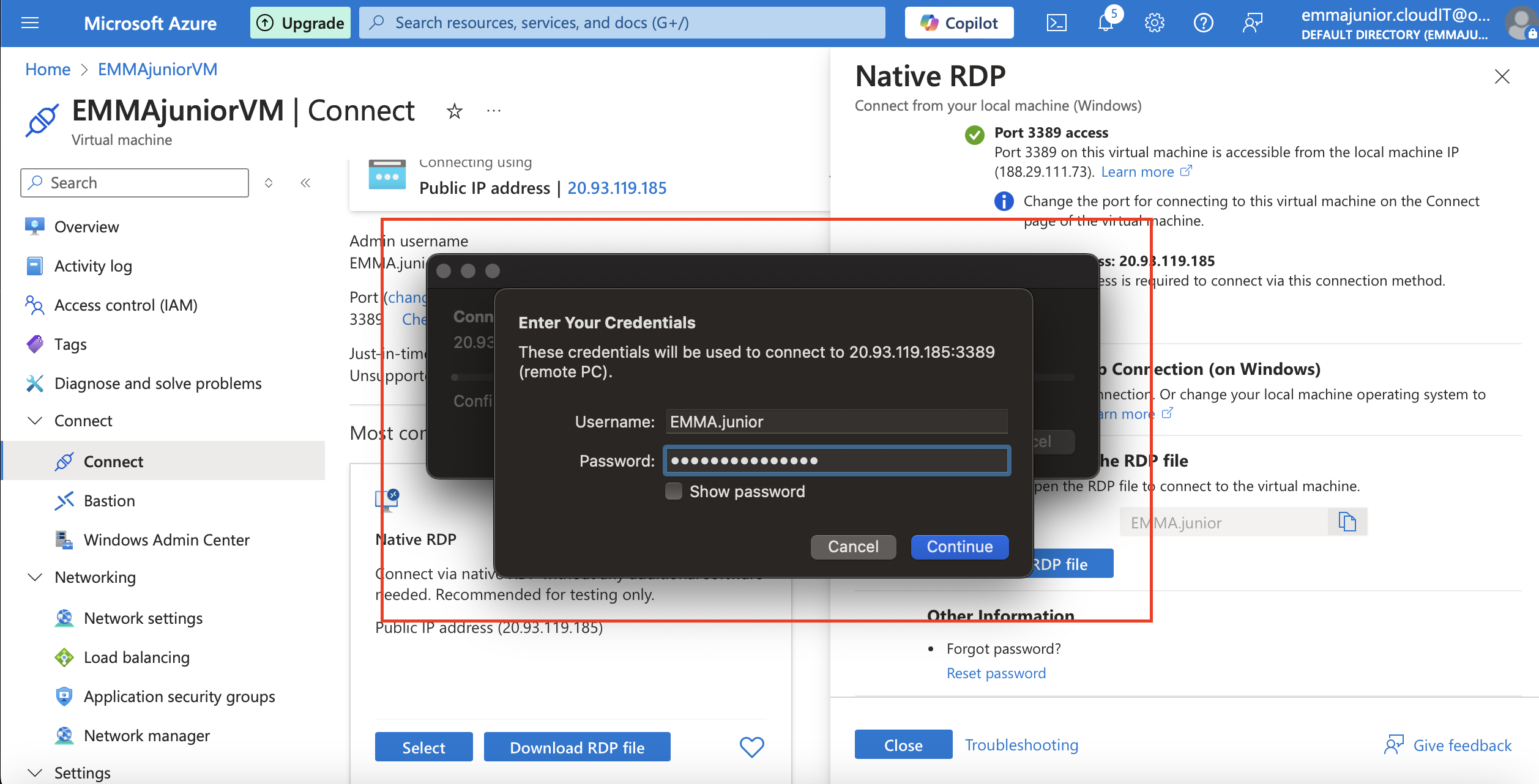Click the Password field in credentials dialog
Screen dimensions: 1539x784
pyautogui.click(x=837, y=460)
